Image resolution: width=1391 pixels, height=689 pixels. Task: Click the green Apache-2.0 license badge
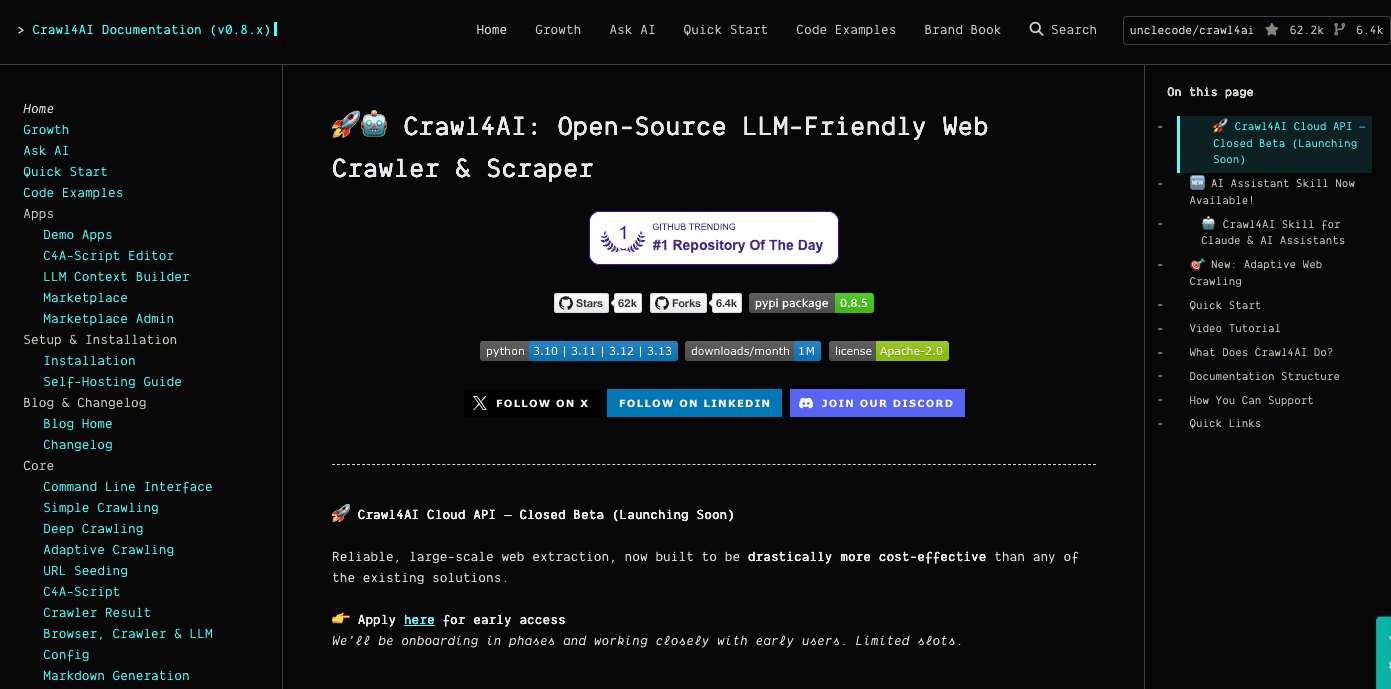point(912,350)
